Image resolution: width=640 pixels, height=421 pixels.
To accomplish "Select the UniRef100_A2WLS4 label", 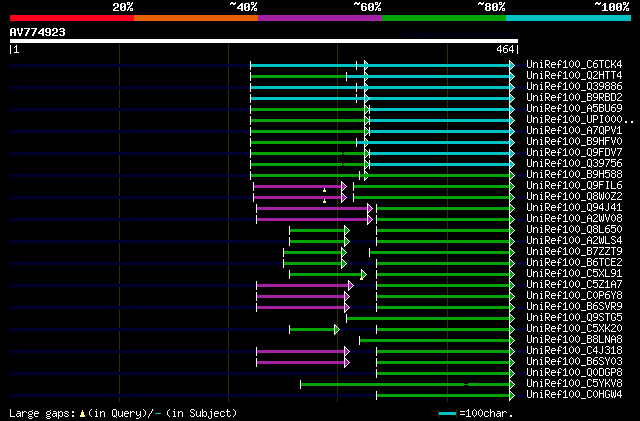I will [574, 241].
